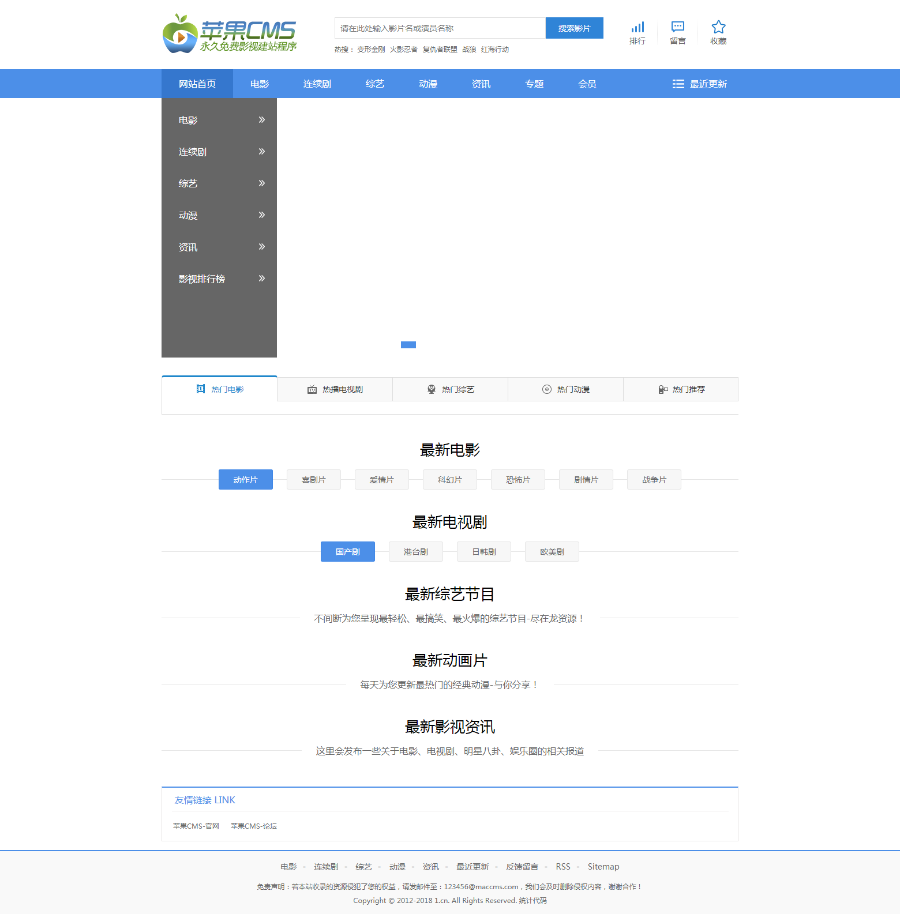Select the 国产剧 TV category filter
Screen dimensions: 900x914
pos(347,551)
